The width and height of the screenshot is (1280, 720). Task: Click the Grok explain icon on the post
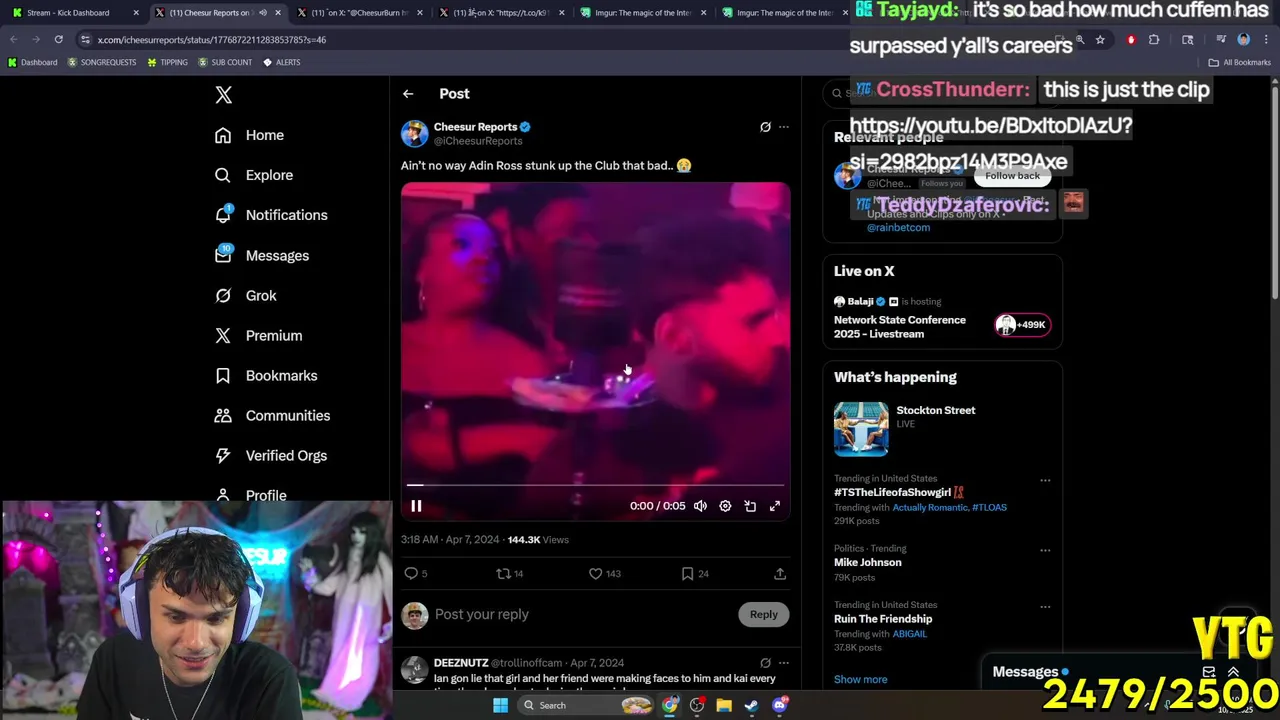(x=765, y=127)
